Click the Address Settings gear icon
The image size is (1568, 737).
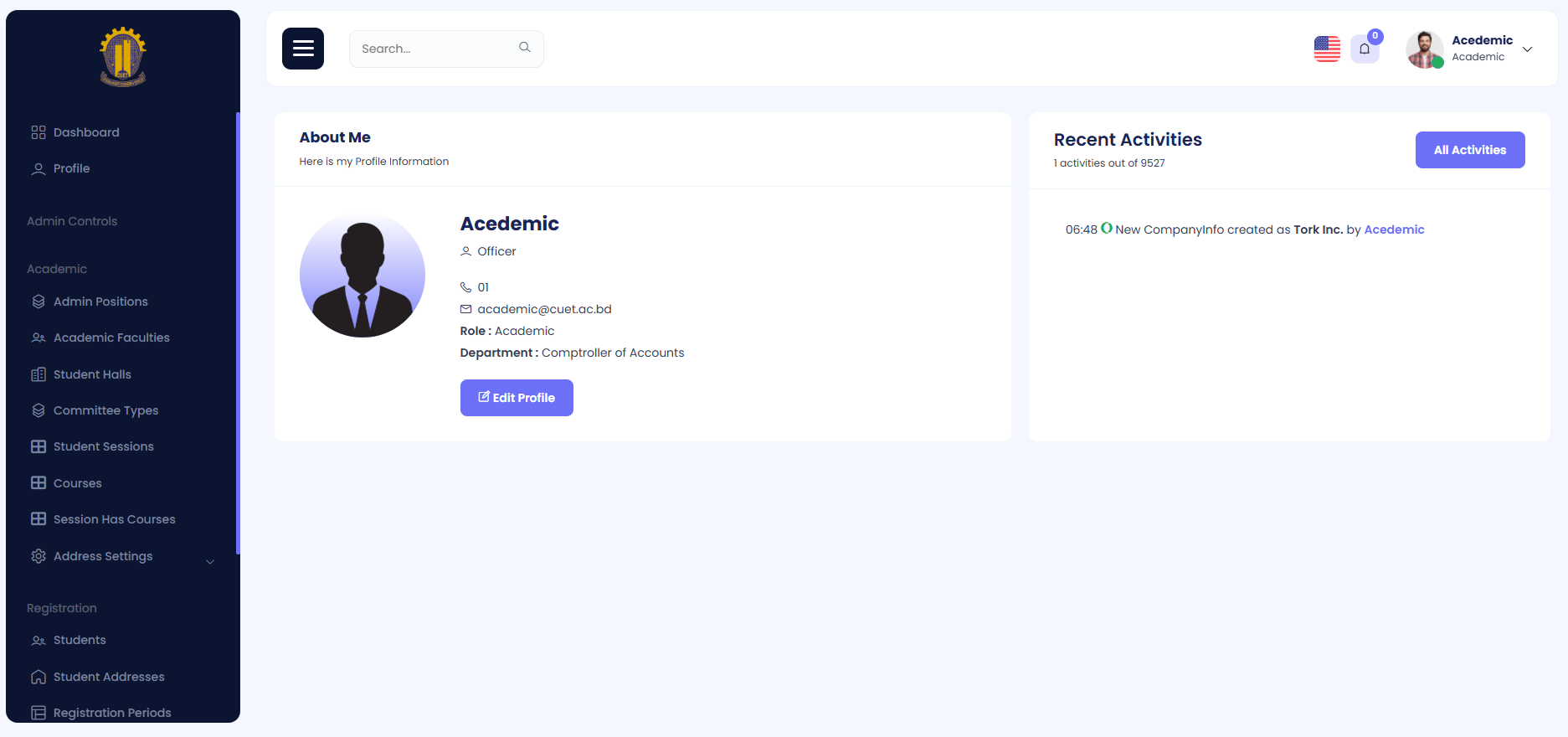coord(39,556)
